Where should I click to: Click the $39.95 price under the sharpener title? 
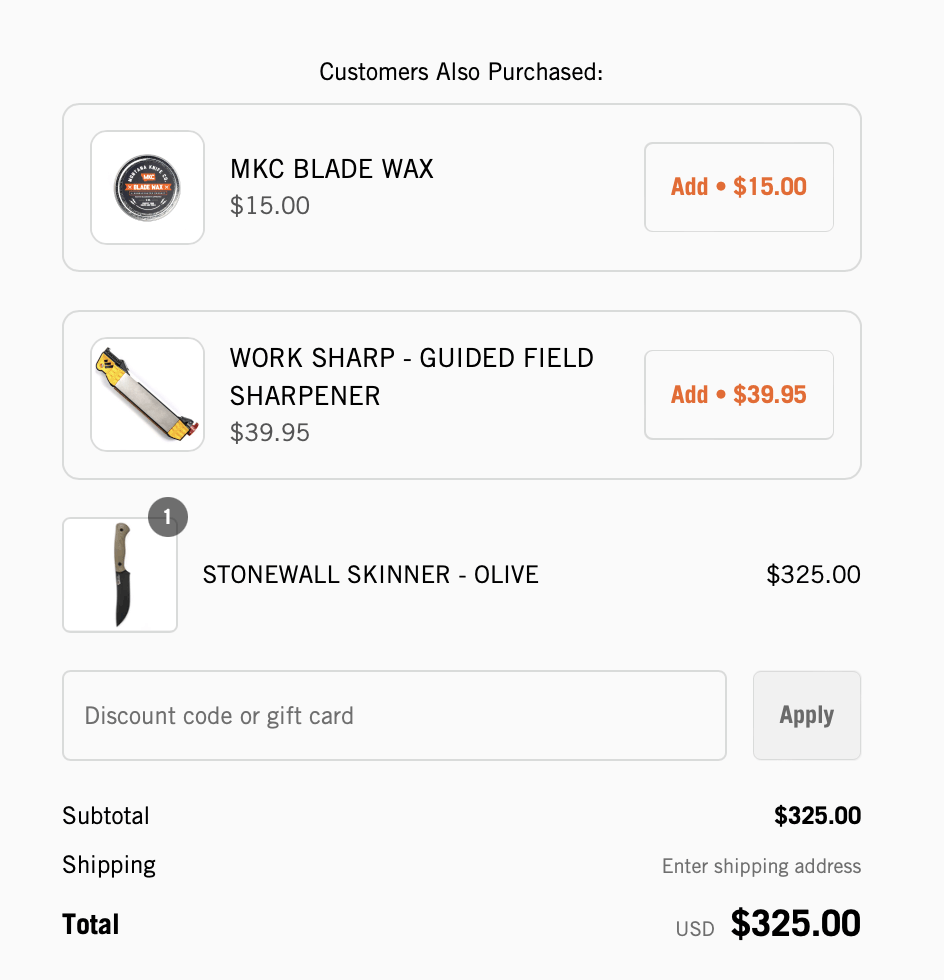270,433
